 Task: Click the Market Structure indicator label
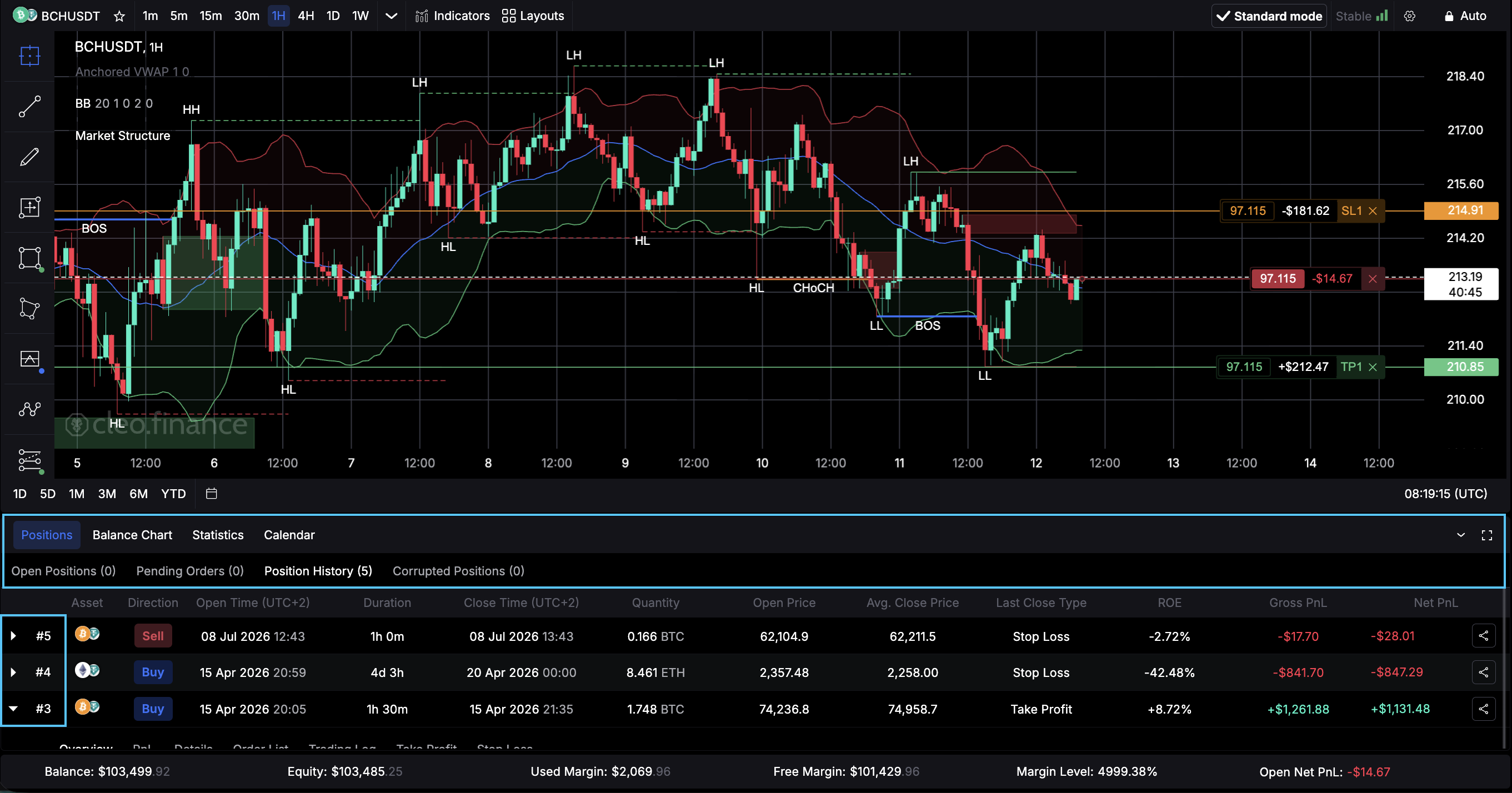[123, 135]
